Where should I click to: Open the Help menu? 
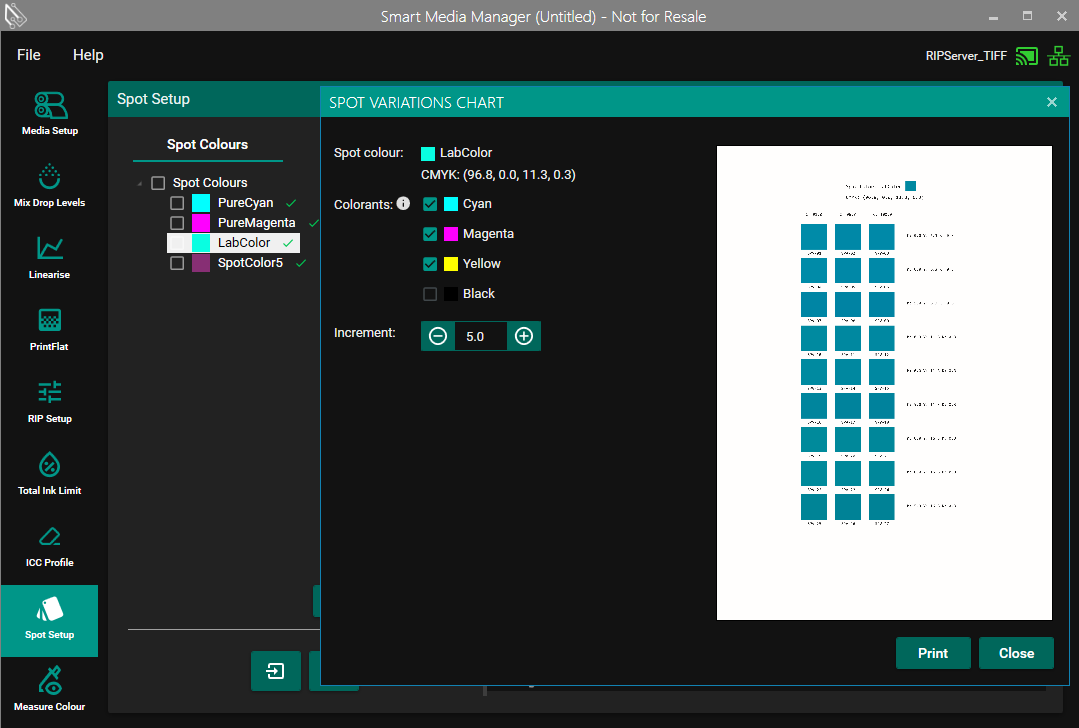pyautogui.click(x=88, y=55)
